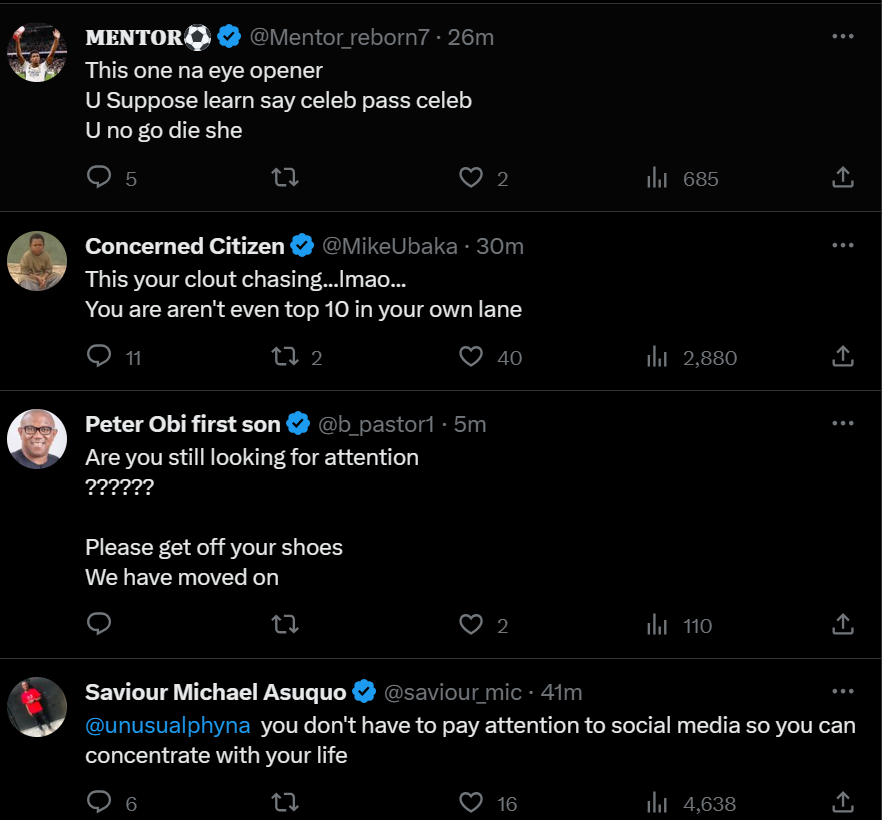Viewport: 882px width, 820px height.
Task: Open @MikeUbaka profile handle
Action: point(391,246)
